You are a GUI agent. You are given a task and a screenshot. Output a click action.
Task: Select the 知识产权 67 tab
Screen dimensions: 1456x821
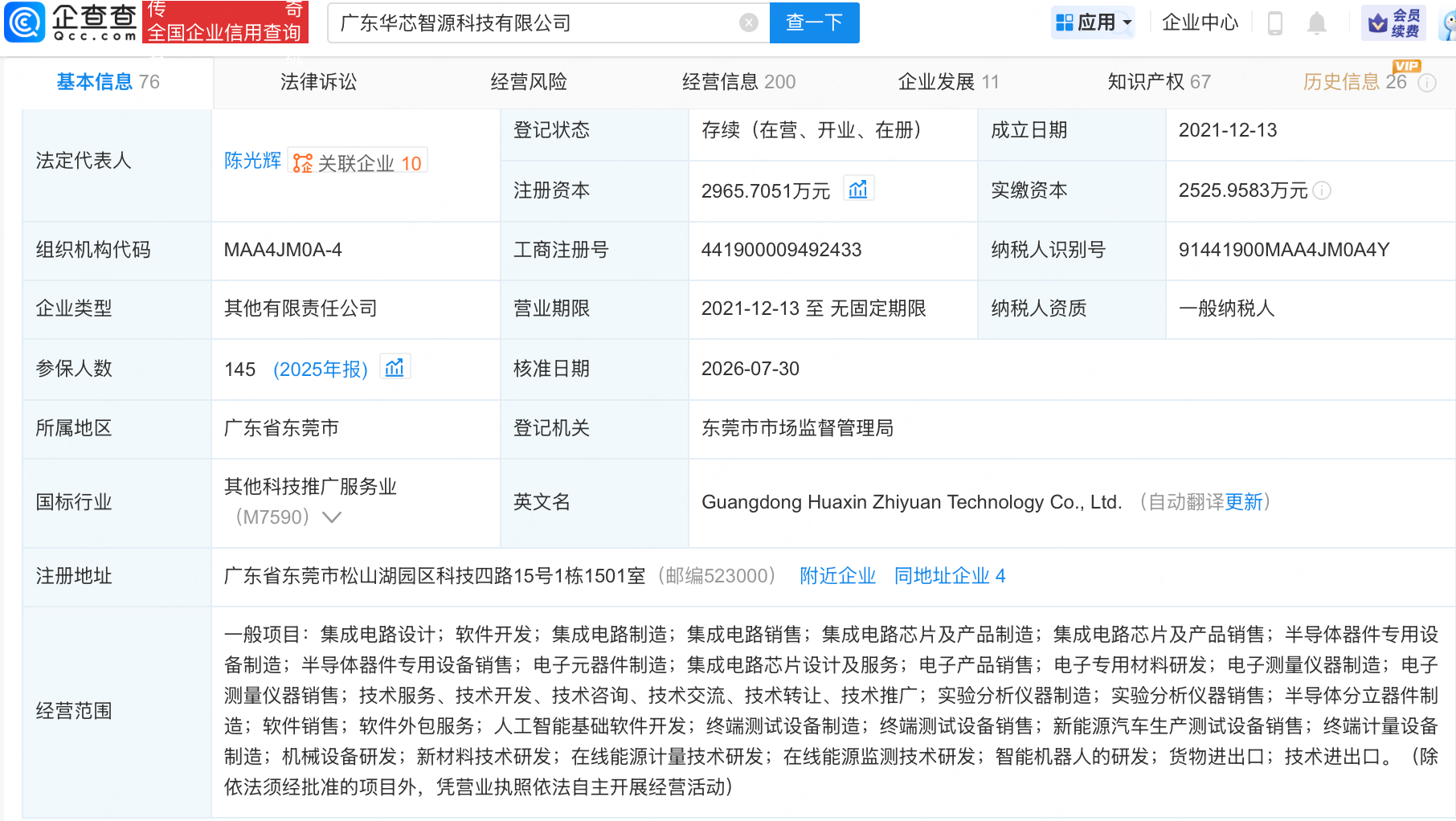1159,82
